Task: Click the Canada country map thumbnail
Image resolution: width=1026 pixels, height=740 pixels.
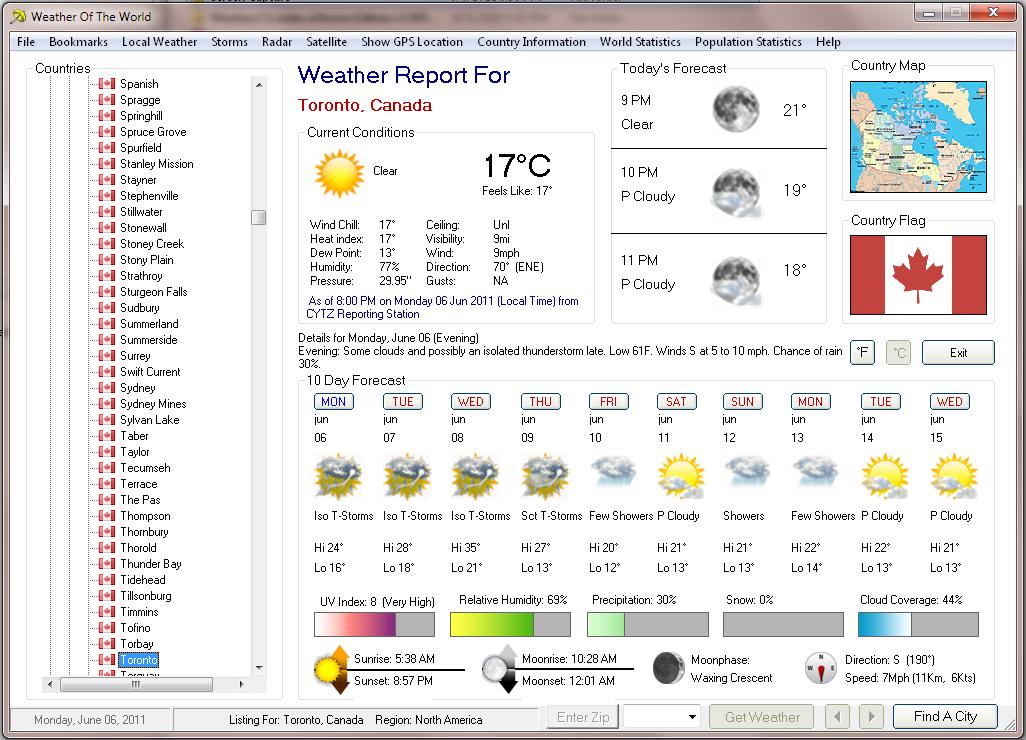Action: click(x=917, y=137)
